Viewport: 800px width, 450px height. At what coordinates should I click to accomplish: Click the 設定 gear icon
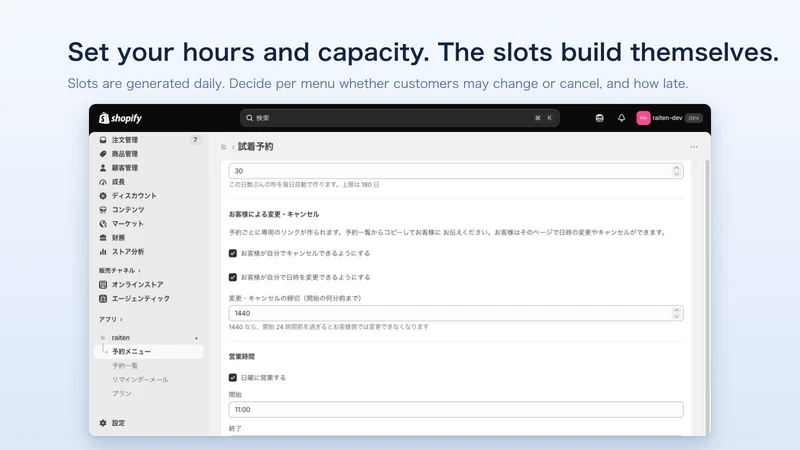[103, 423]
